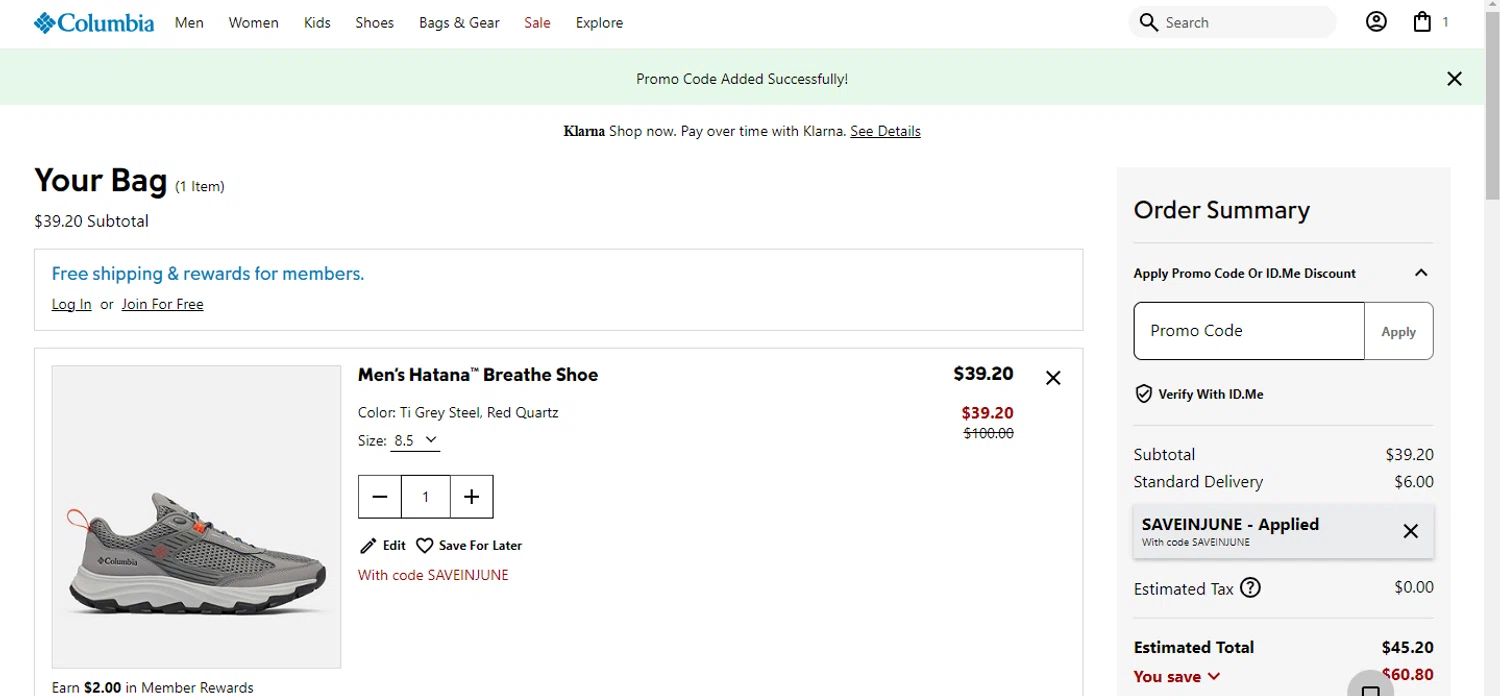
Task: Save shoe for later with heart
Action: 425,546
